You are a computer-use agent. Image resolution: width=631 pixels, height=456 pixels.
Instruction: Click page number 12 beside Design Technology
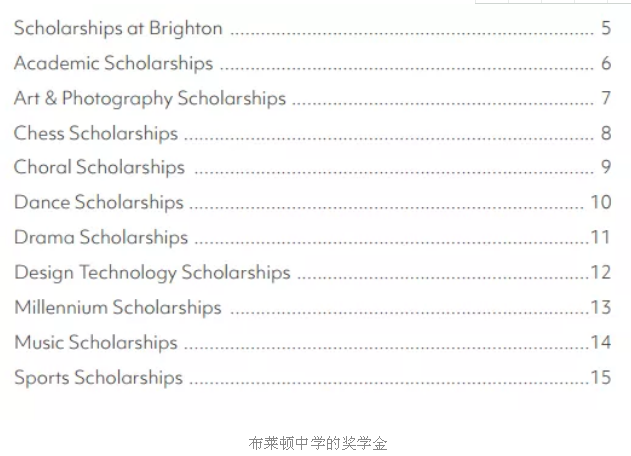(601, 272)
